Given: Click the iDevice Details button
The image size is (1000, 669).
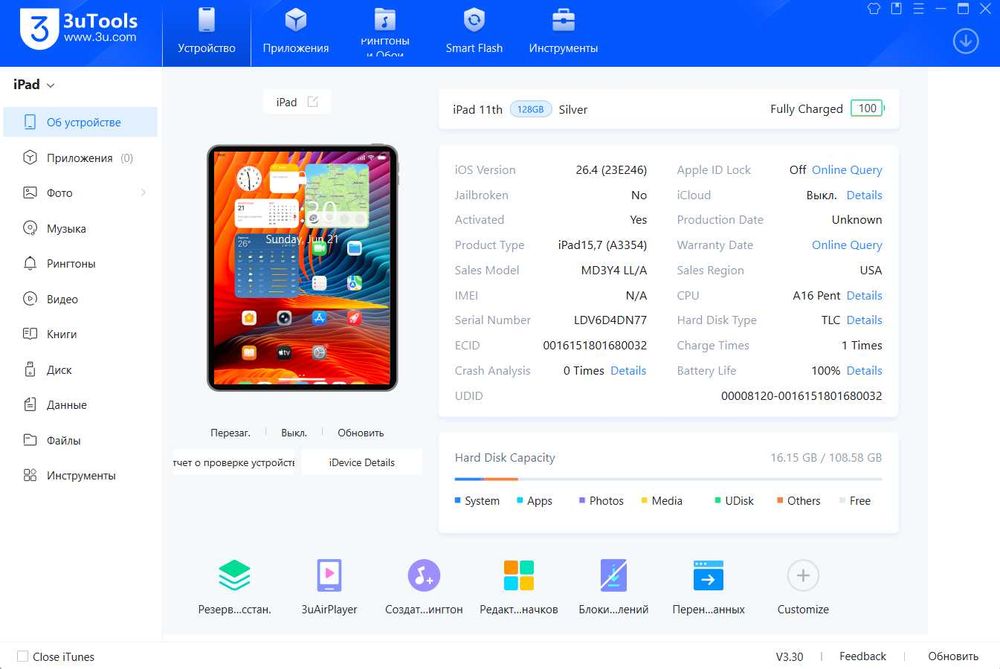Looking at the screenshot, I should click(362, 462).
